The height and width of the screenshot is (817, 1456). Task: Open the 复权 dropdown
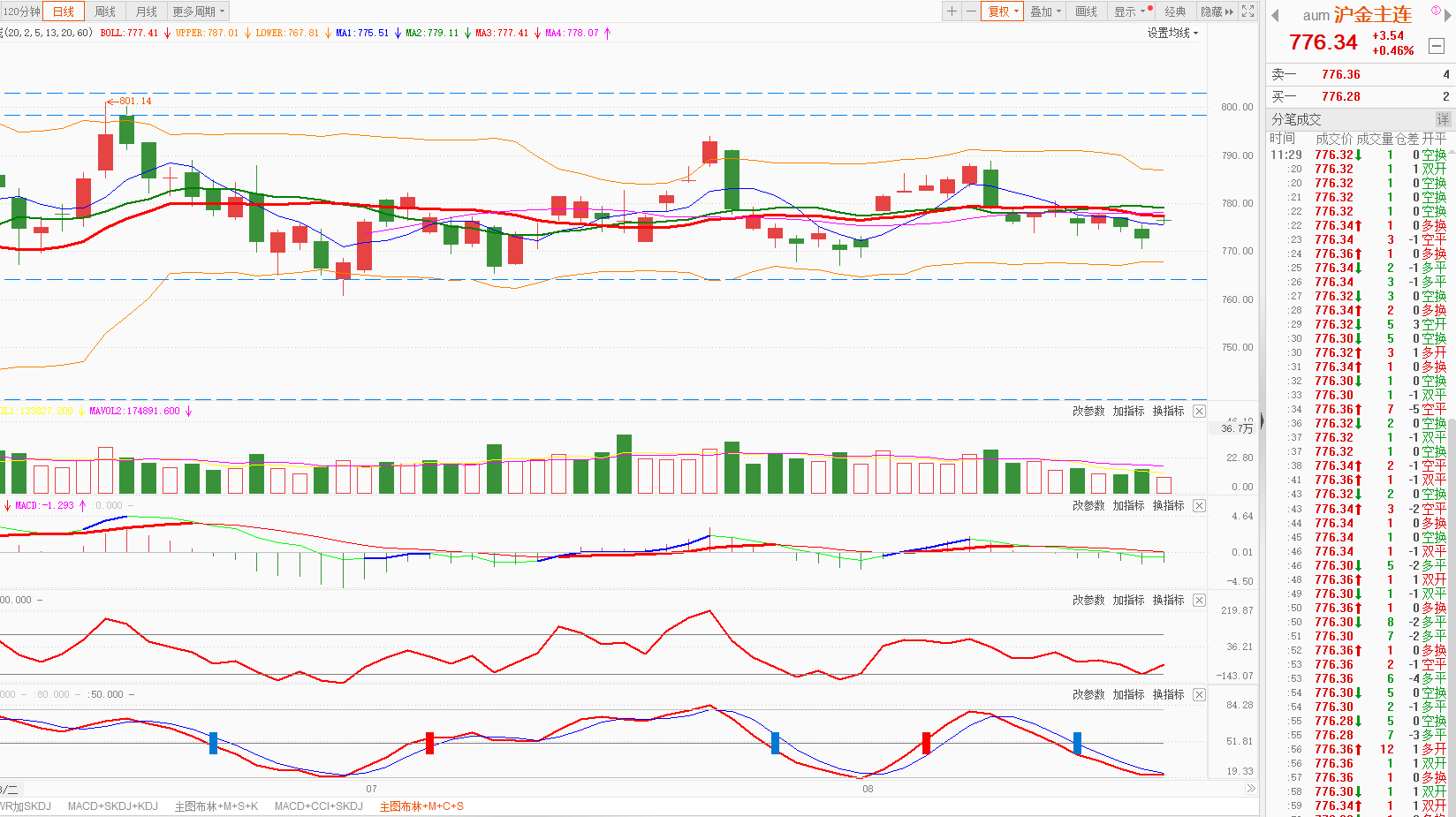click(x=1003, y=11)
